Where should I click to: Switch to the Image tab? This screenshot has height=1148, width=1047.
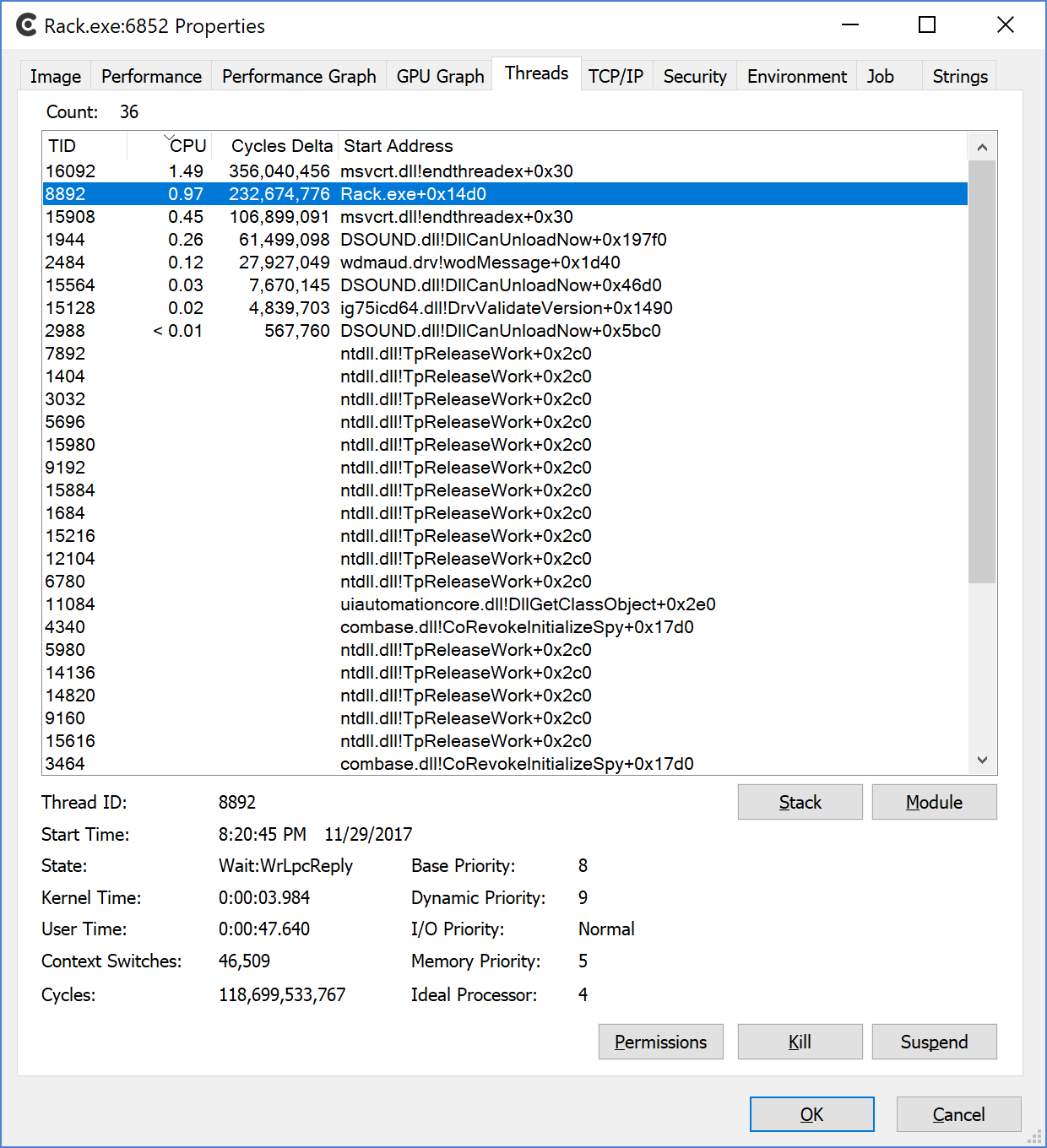point(56,76)
